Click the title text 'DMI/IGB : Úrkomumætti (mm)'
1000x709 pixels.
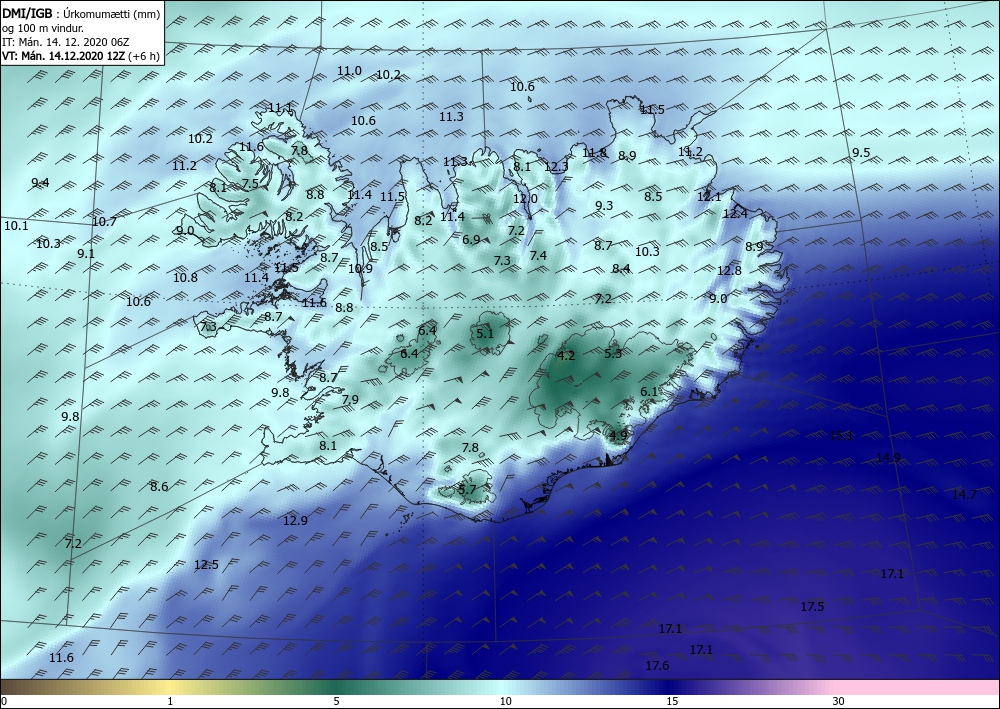click(80, 13)
